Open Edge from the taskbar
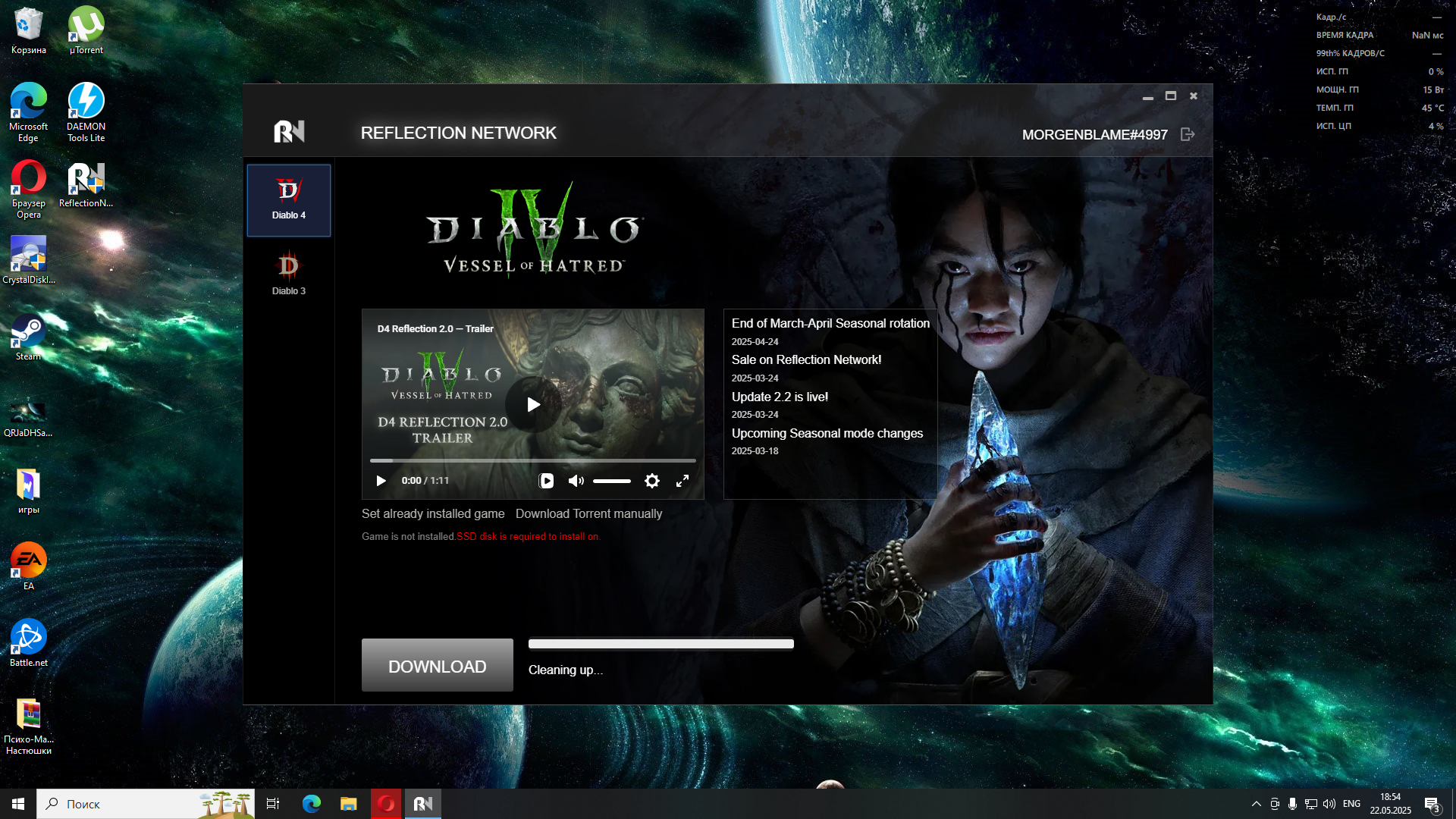 (x=311, y=804)
